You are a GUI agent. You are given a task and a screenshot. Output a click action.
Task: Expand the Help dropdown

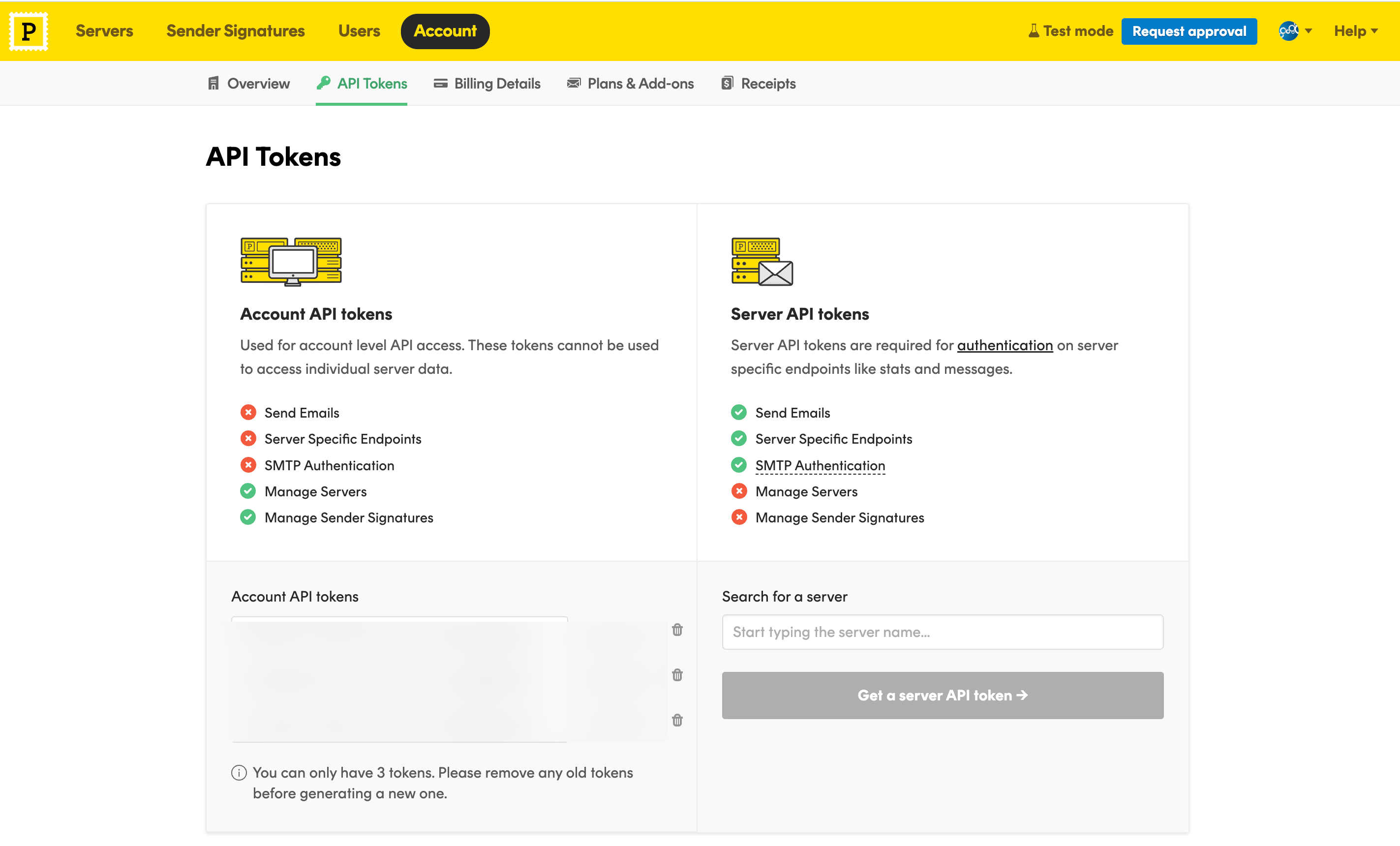1356,30
